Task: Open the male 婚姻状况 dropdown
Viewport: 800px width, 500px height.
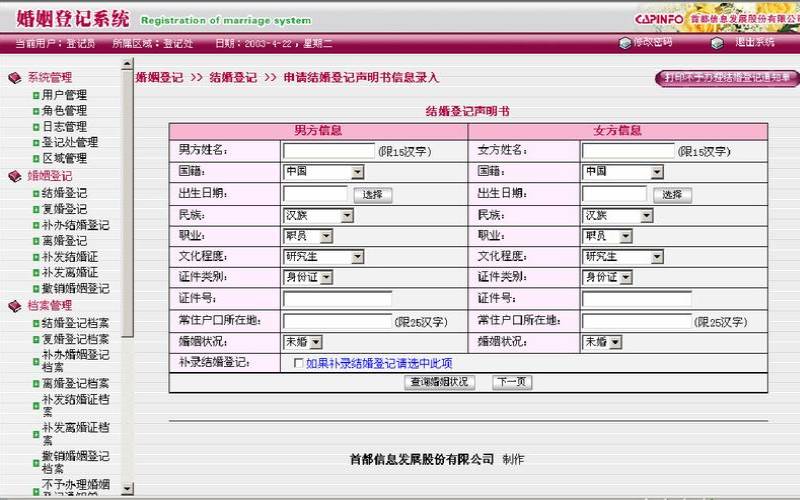Action: coord(303,342)
